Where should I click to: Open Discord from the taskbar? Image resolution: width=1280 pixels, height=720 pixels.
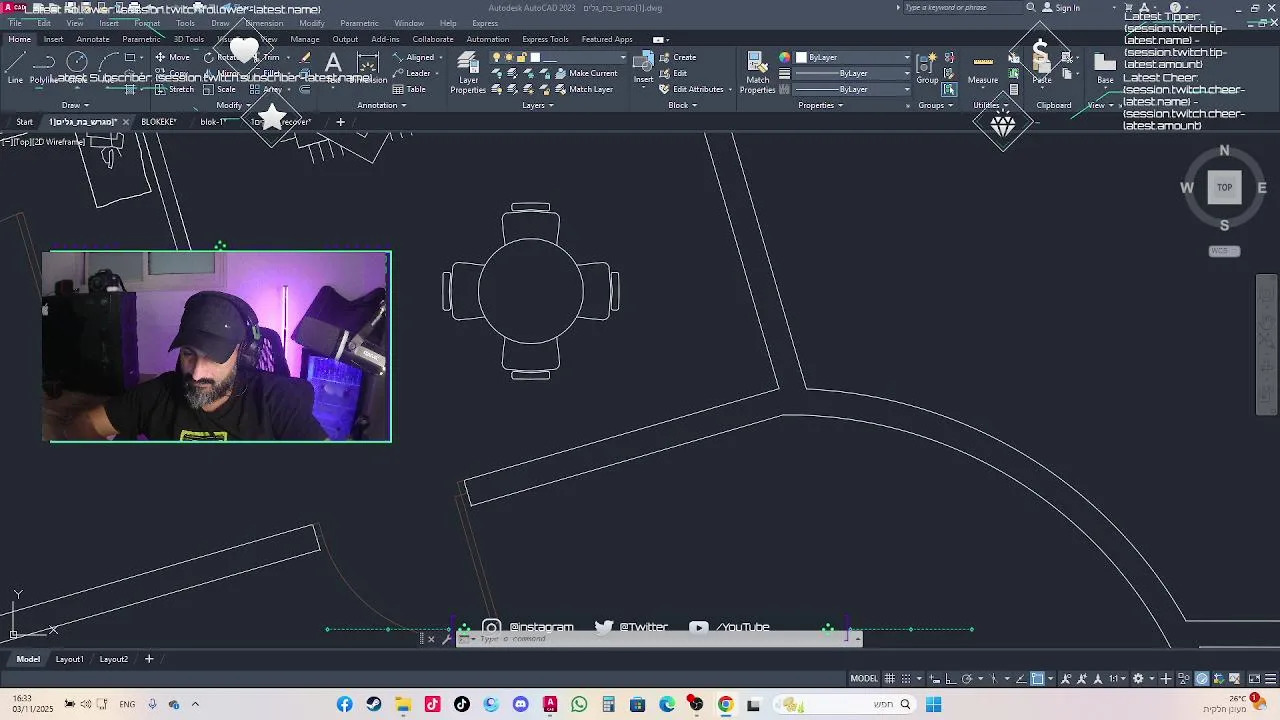[520, 705]
